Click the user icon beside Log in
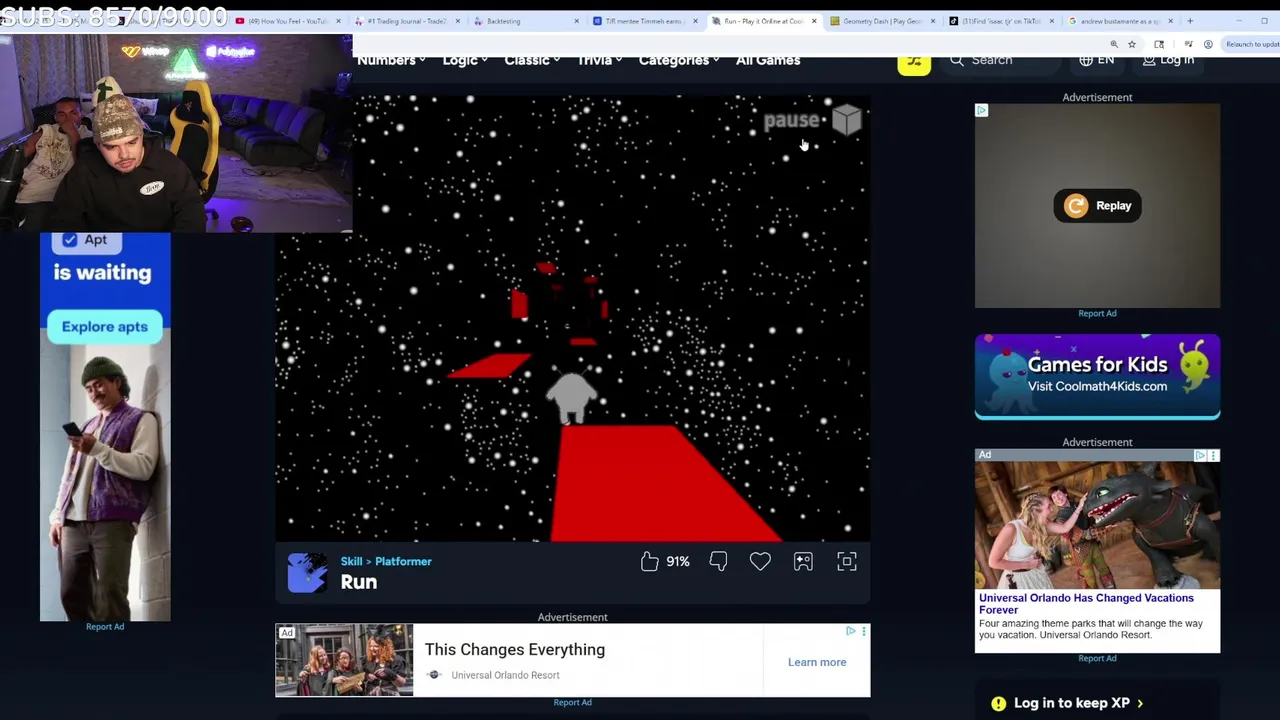1280x720 pixels. 1149,60
